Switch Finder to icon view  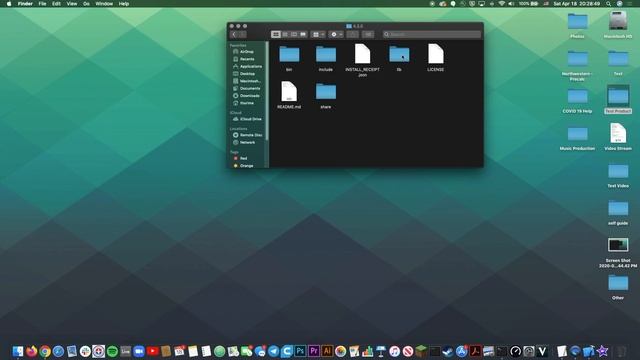point(276,35)
